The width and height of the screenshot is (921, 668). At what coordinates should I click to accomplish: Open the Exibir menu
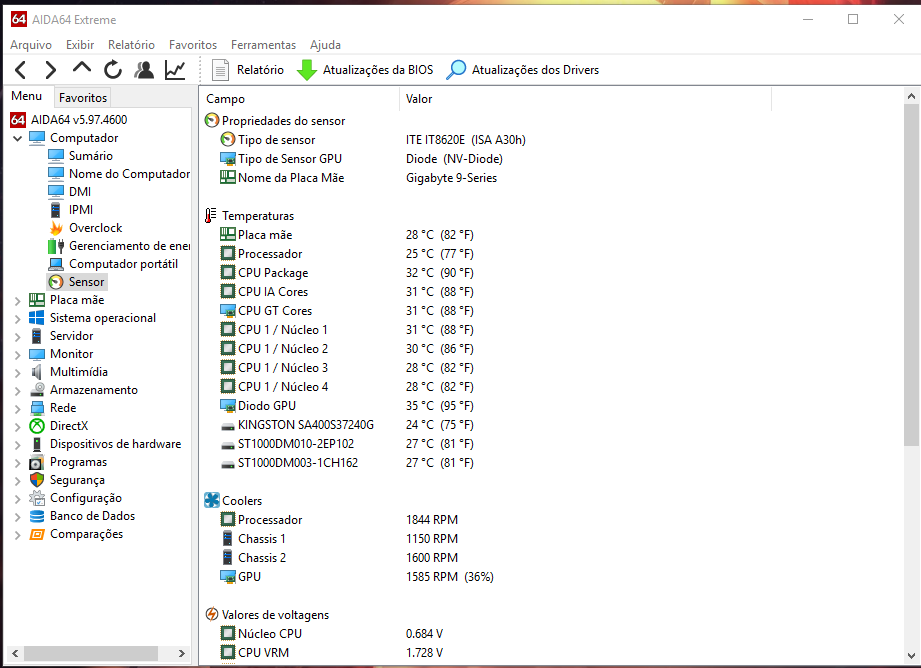(80, 45)
